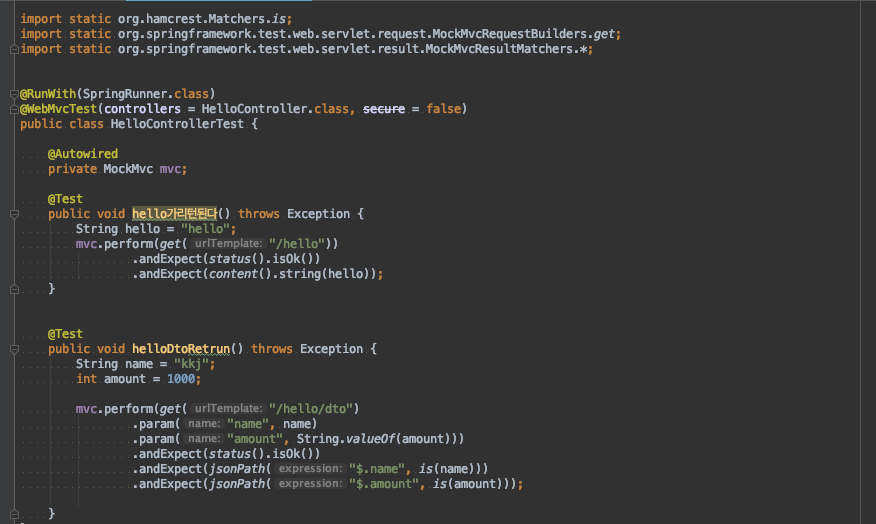Toggle fold marker beside @RunWith annotation
Screen dimensions: 876x524
(15, 94)
